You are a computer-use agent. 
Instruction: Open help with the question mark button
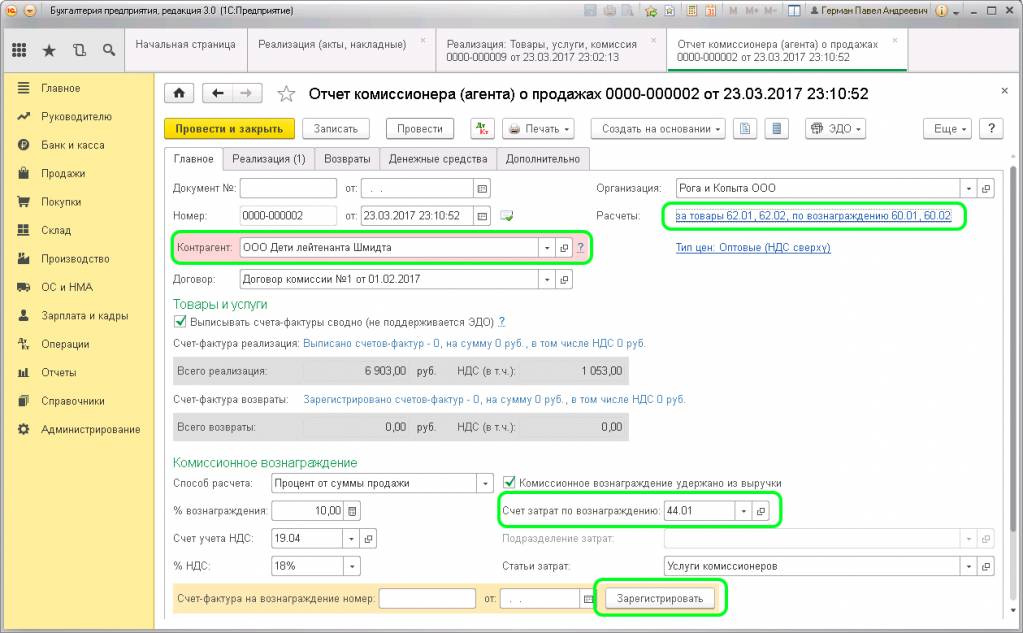[x=991, y=129]
